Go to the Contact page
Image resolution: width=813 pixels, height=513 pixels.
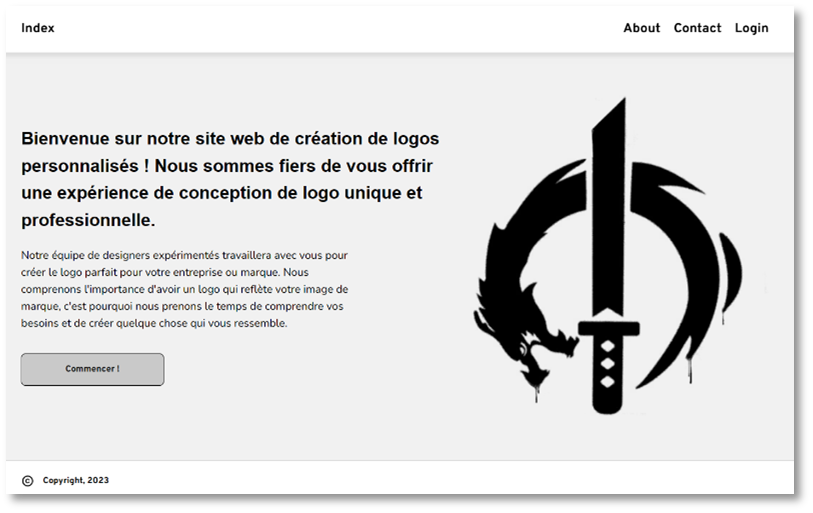(697, 28)
